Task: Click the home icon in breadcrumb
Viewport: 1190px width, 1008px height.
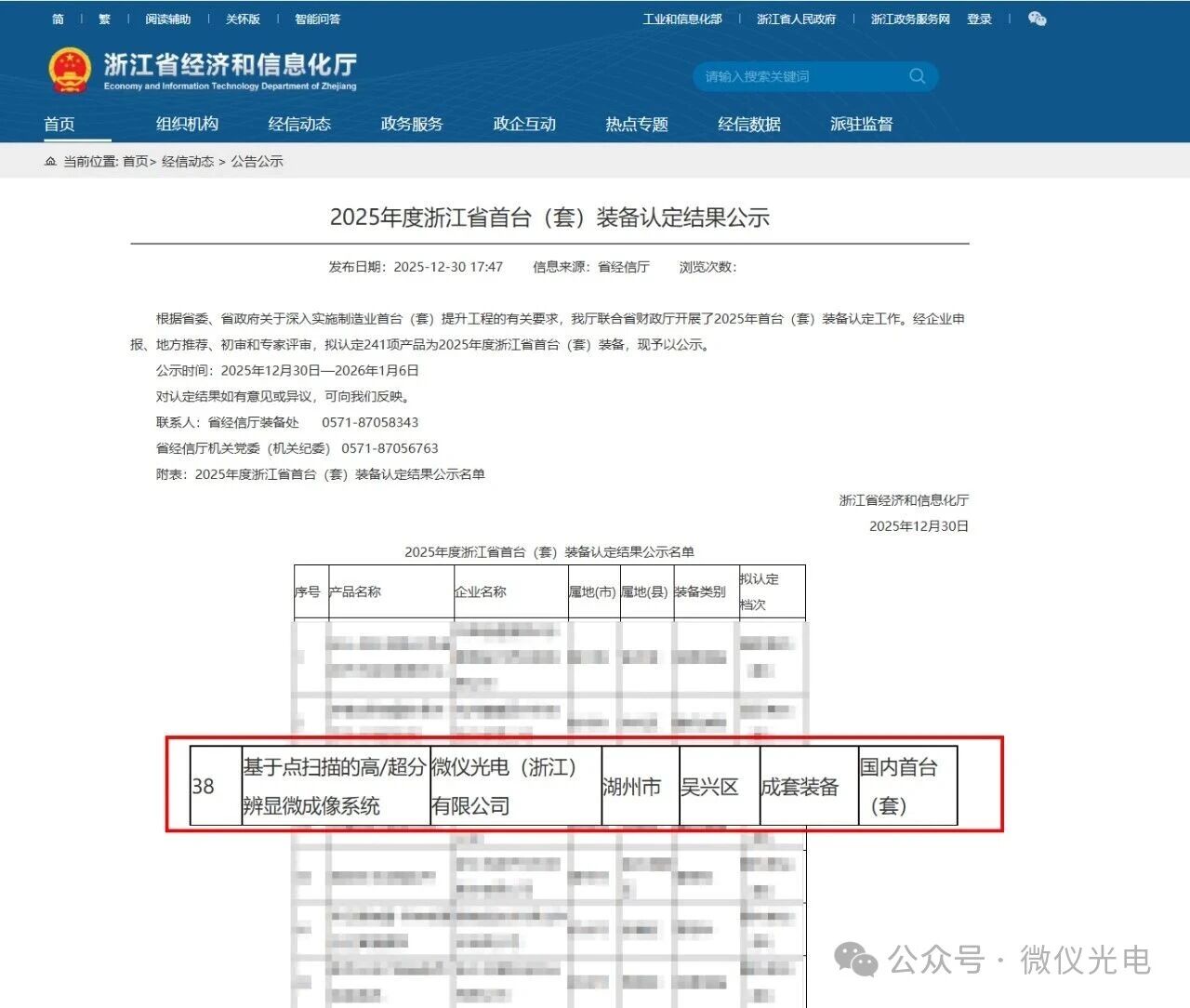Action: click(x=50, y=162)
